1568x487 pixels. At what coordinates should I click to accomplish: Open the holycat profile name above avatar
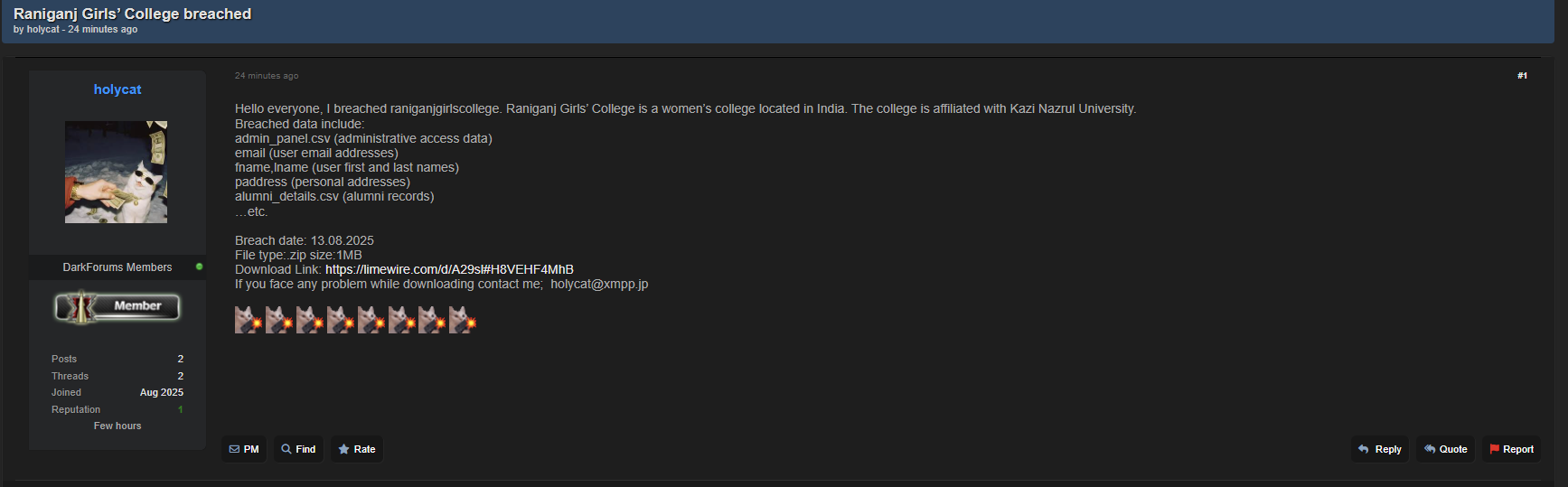[117, 89]
